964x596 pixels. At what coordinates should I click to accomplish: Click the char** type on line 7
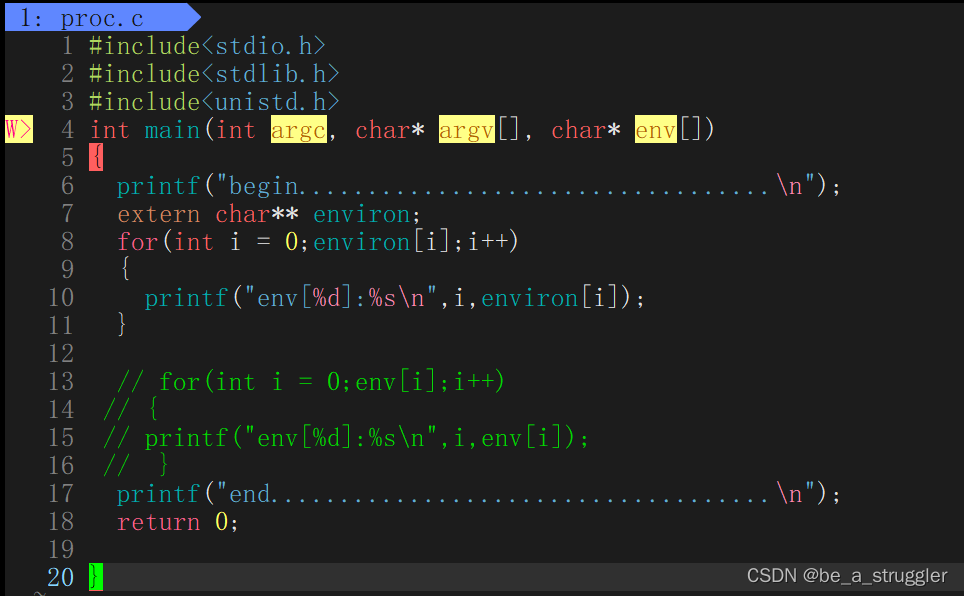pyautogui.click(x=257, y=214)
